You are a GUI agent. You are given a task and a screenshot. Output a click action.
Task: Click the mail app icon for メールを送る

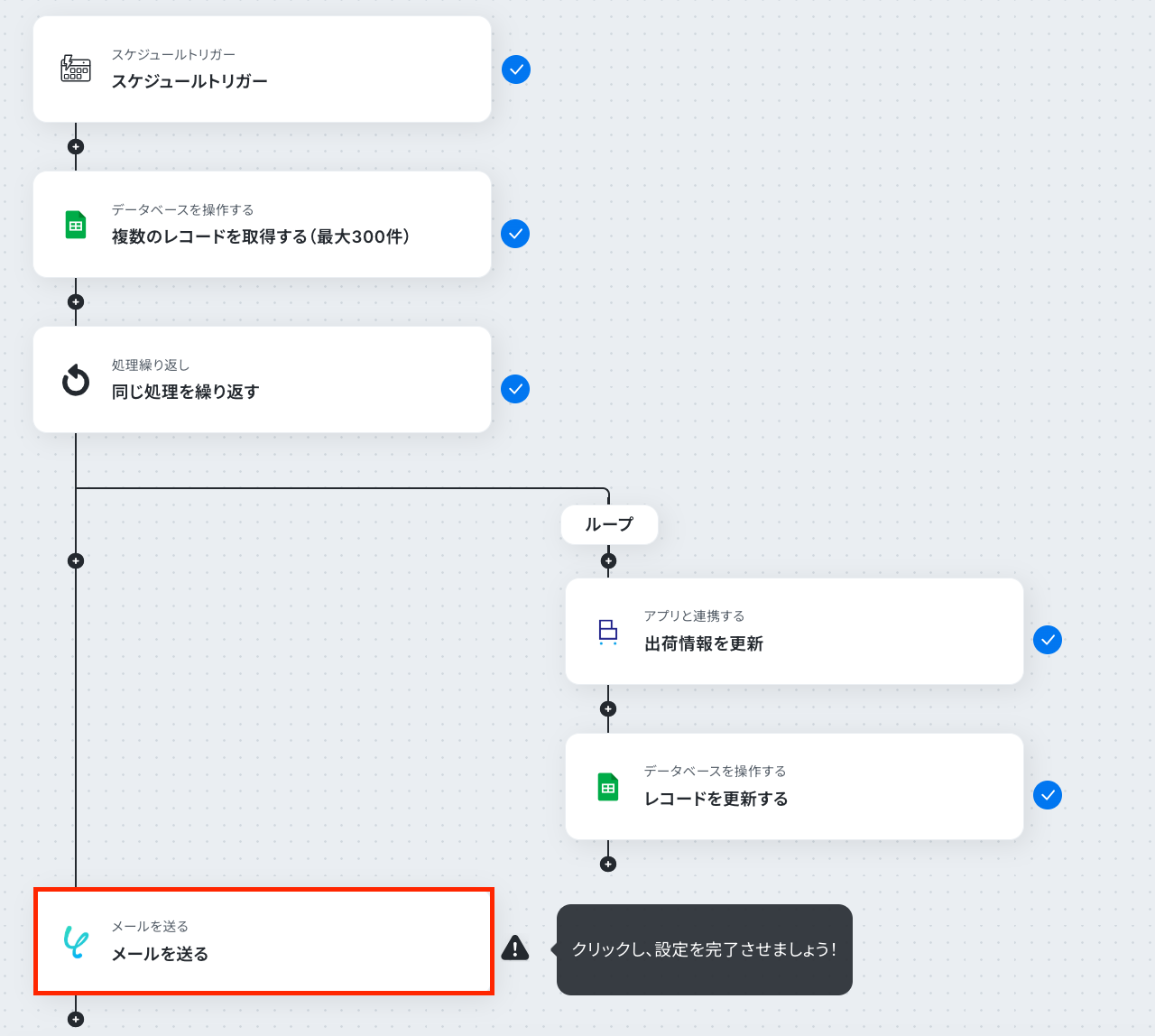[76, 941]
